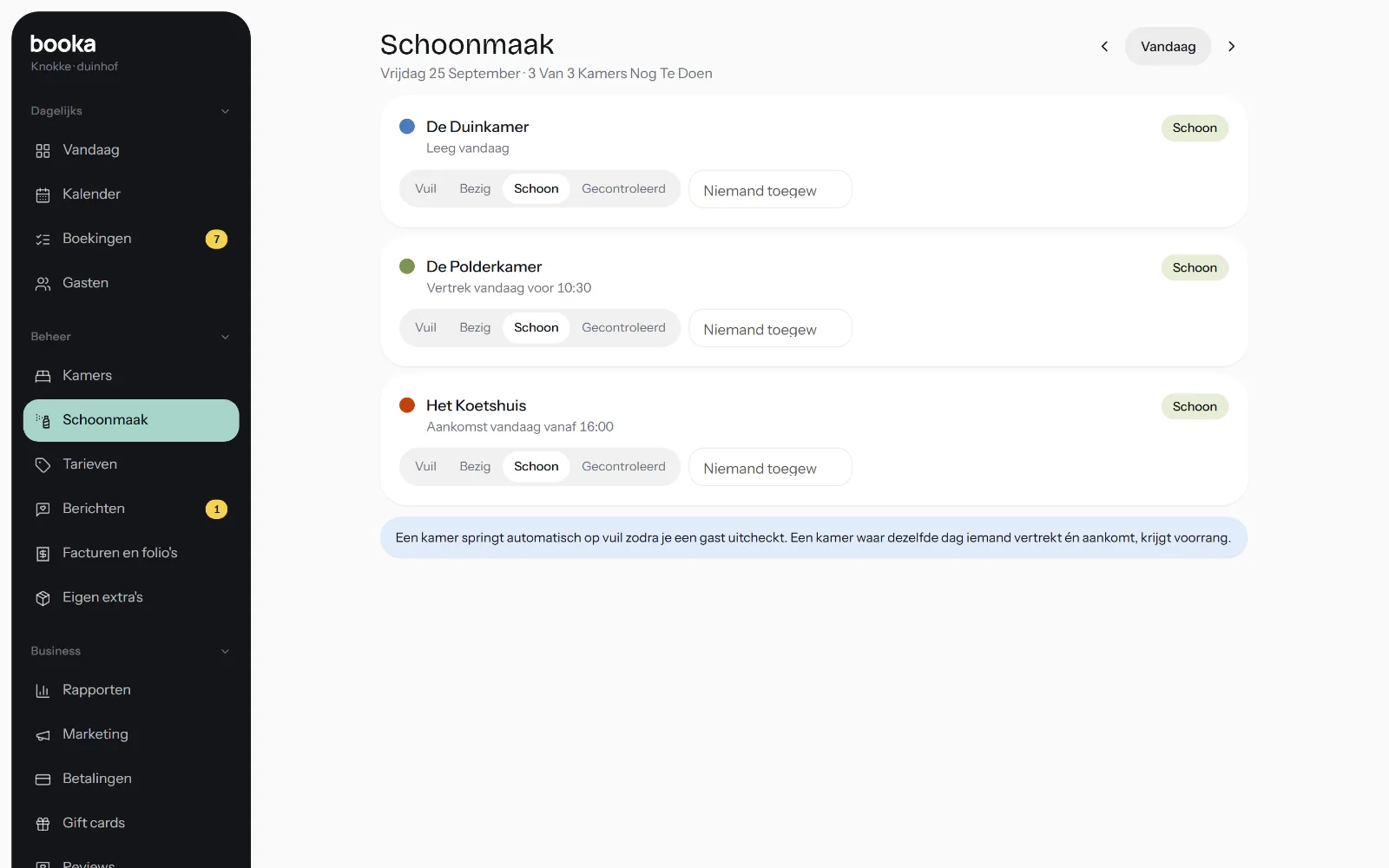The height and width of the screenshot is (868, 1389).
Task: Click the Gift cards present icon
Action: click(43, 823)
